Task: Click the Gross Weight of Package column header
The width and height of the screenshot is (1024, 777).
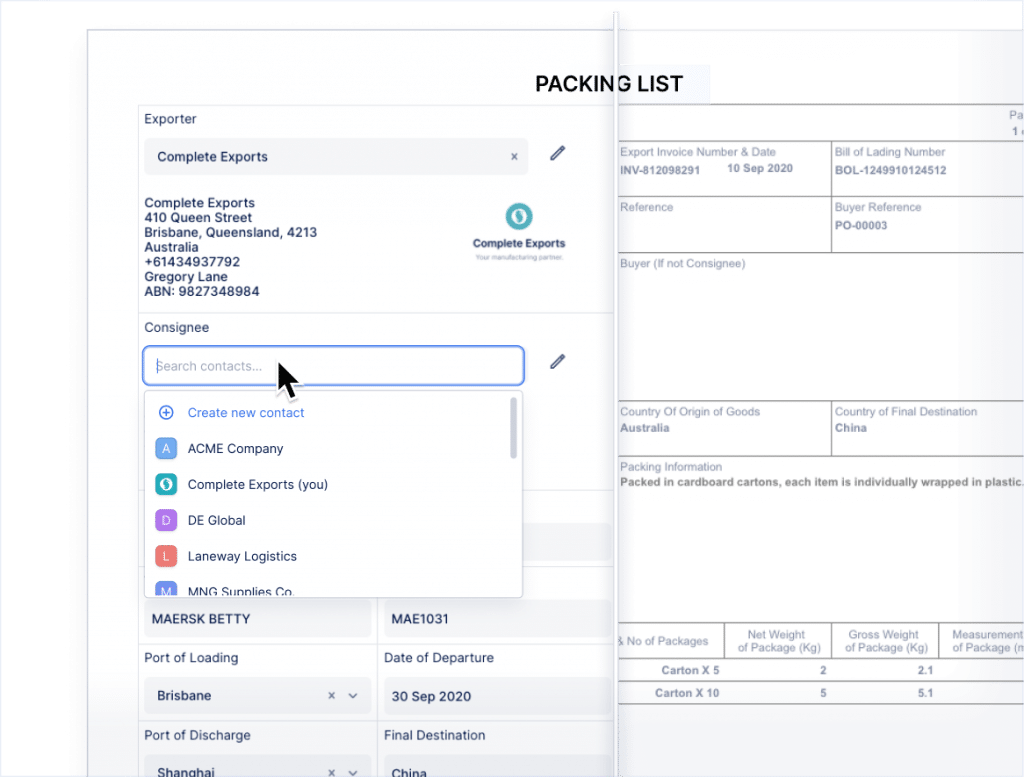Action: (886, 641)
